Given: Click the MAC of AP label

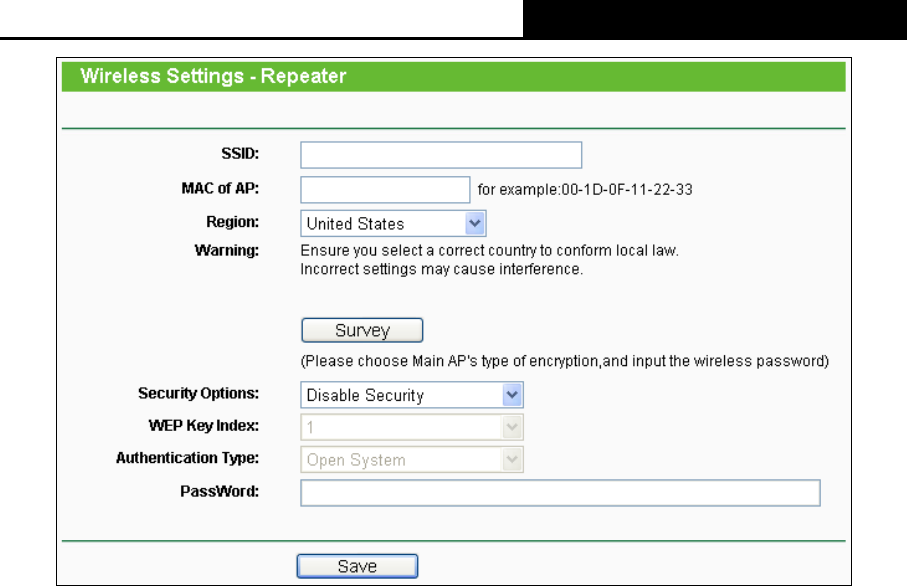Looking at the screenshot, I should [x=220, y=189].
